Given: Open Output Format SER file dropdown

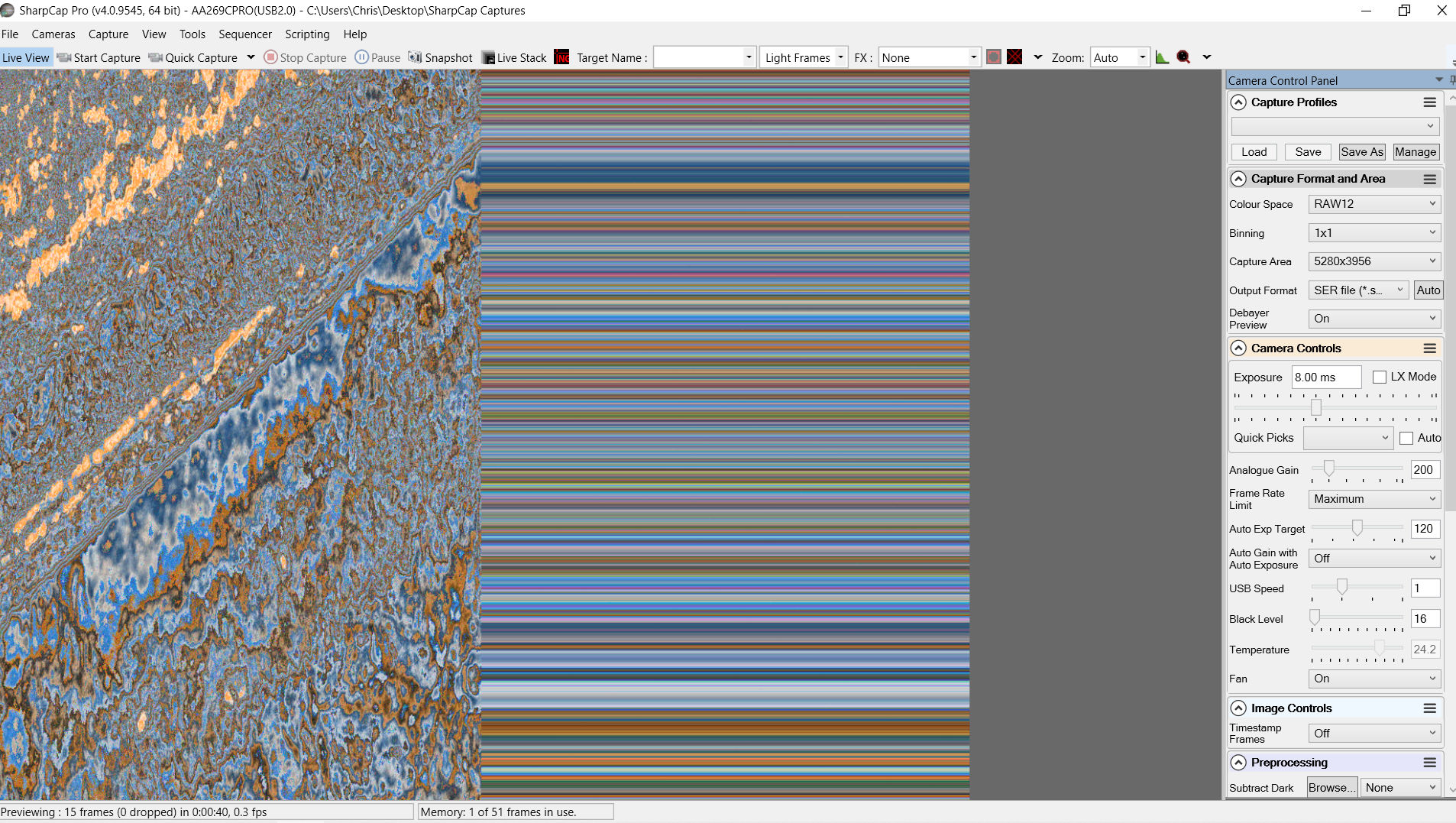Looking at the screenshot, I should click(x=1358, y=290).
